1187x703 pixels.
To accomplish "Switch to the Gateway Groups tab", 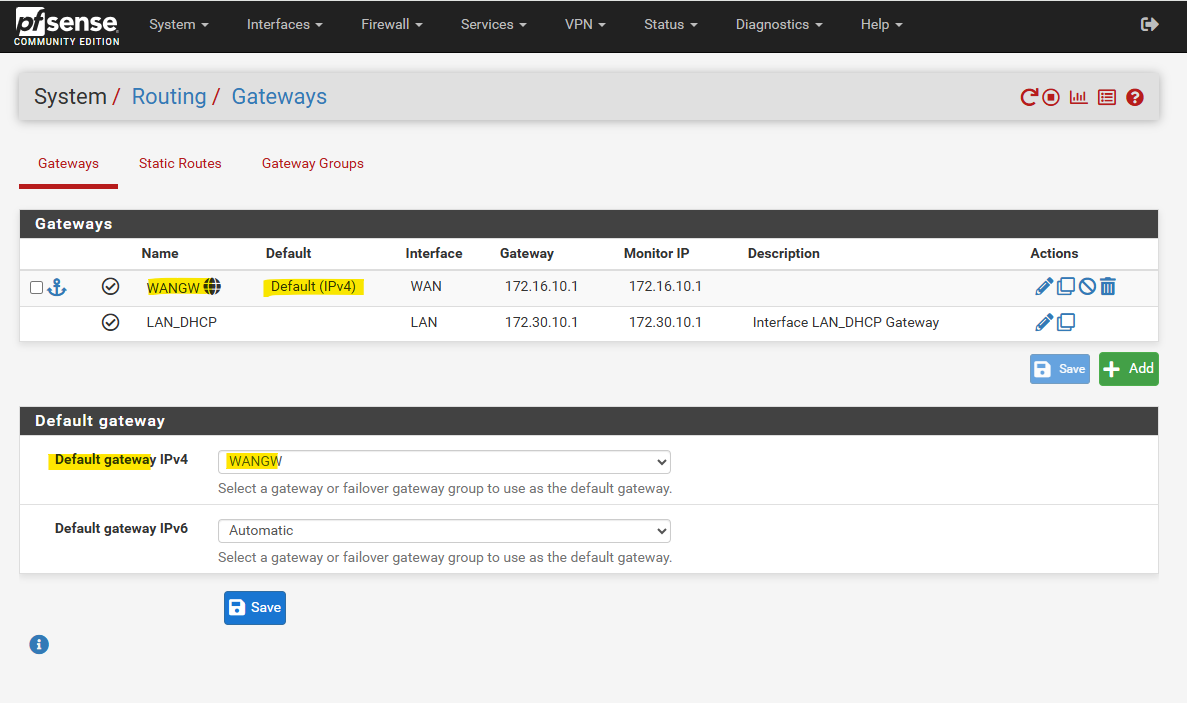I will point(312,163).
